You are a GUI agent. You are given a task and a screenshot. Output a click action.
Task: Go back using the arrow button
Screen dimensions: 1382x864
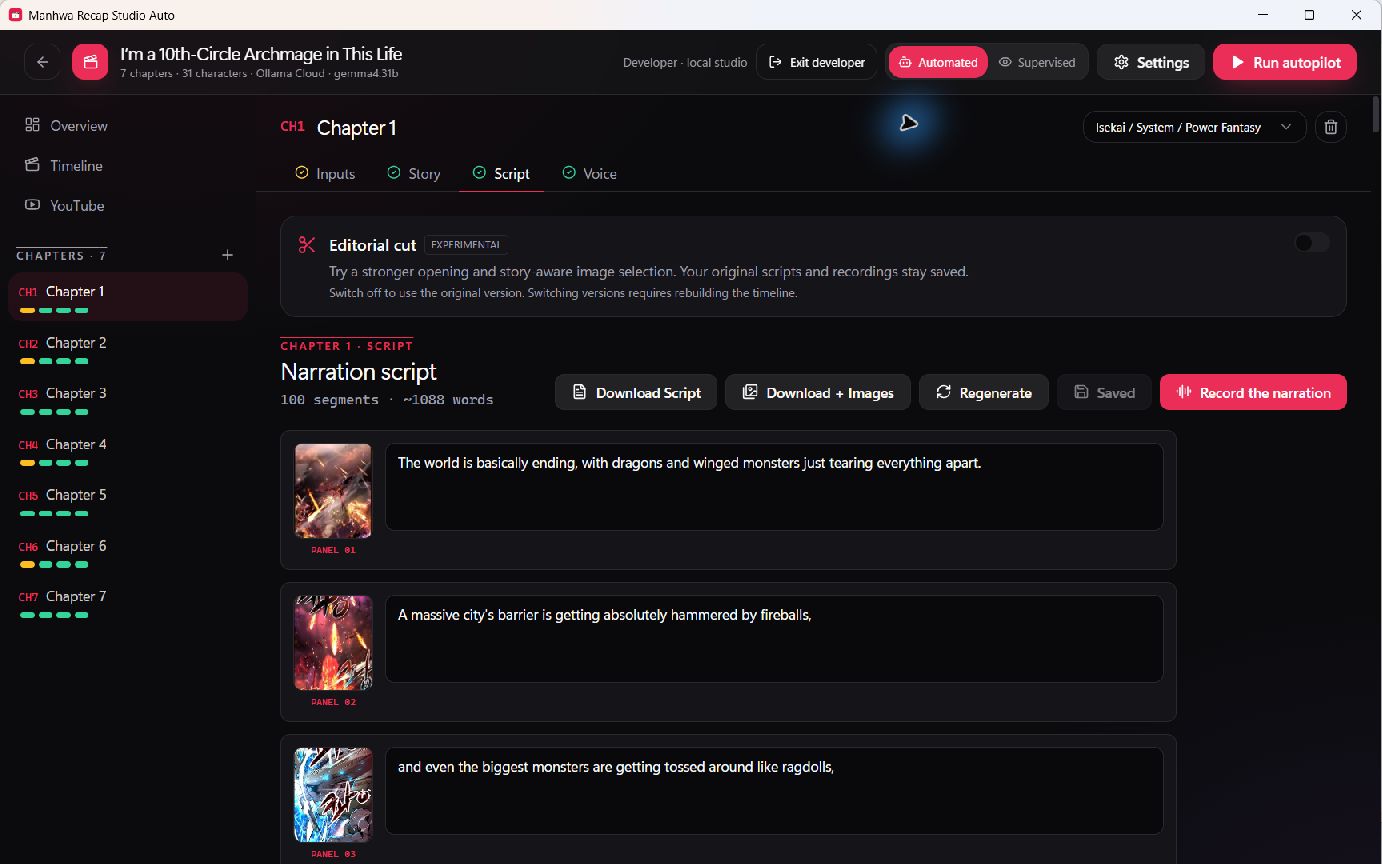tap(42, 62)
